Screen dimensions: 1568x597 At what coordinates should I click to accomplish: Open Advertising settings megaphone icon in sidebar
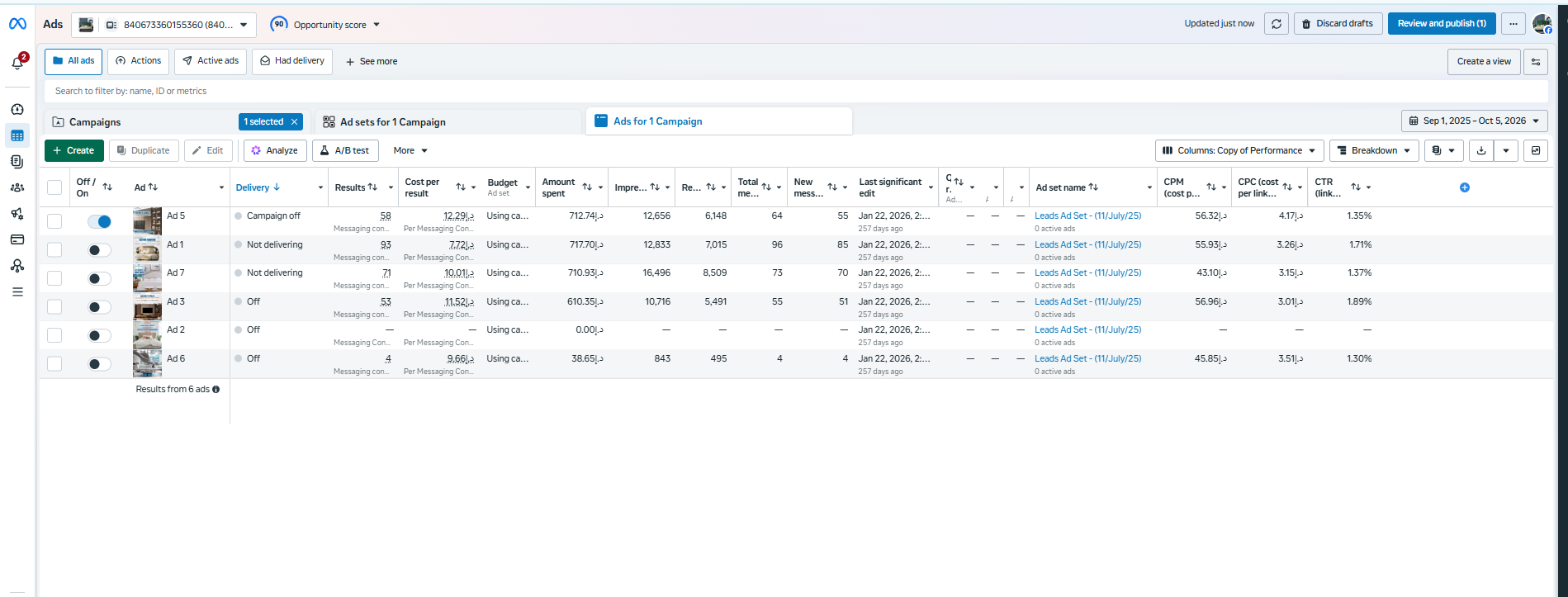pos(17,214)
